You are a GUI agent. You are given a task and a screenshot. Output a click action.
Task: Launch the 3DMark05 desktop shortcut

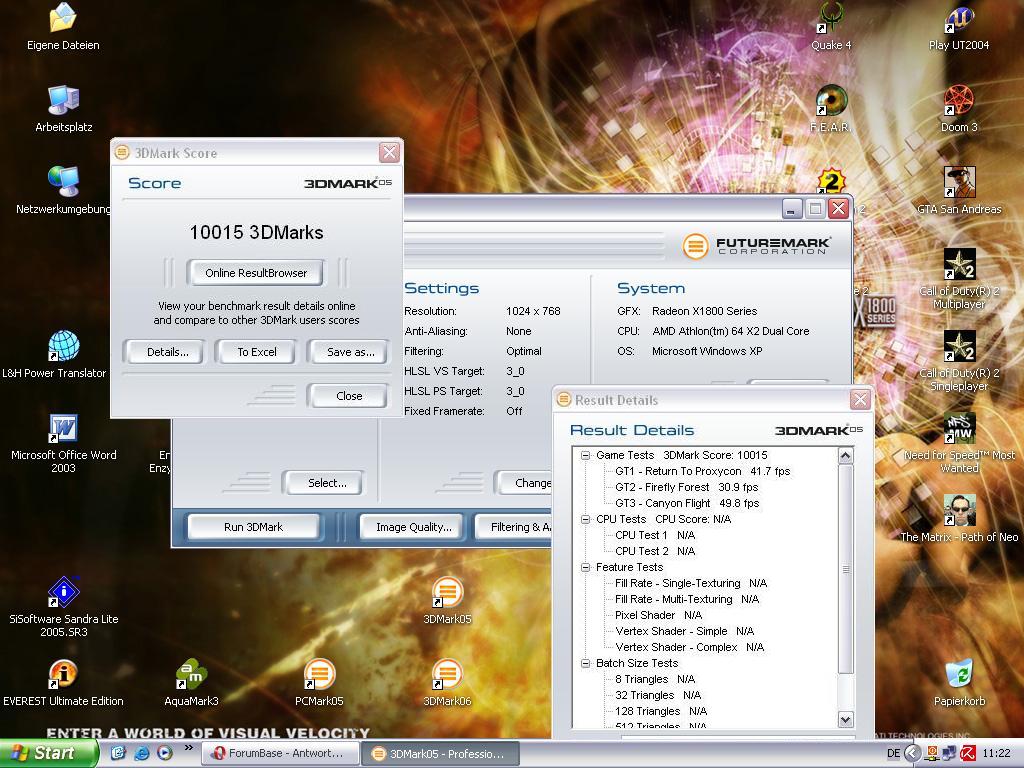point(447,600)
